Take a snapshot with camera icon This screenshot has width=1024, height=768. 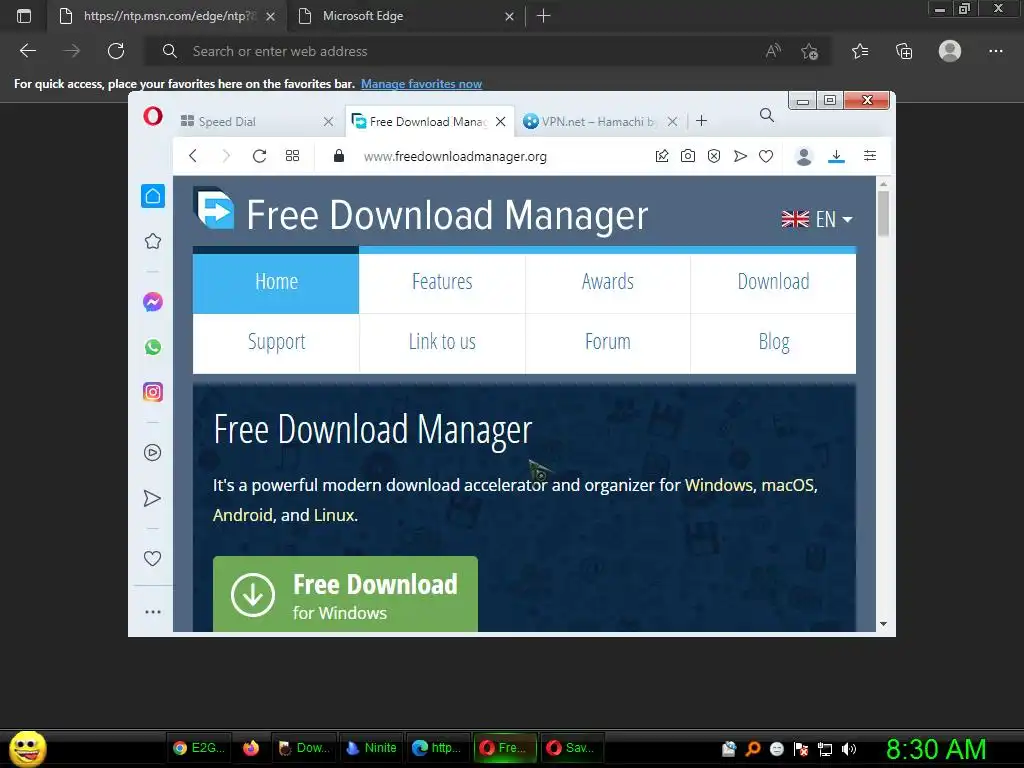[x=688, y=155]
